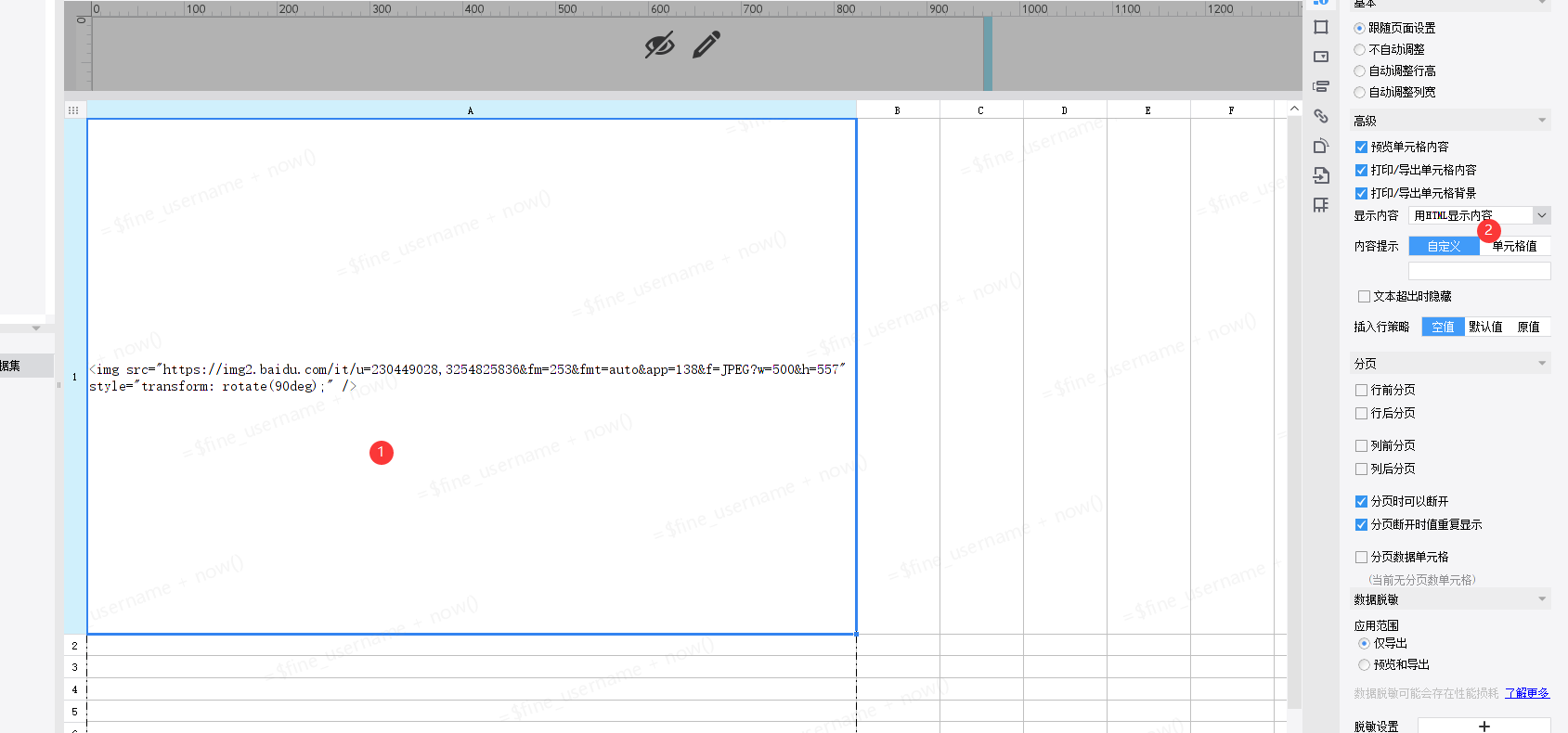Open the table grid sidebar icon
This screenshot has width=1568, height=733.
1321,205
